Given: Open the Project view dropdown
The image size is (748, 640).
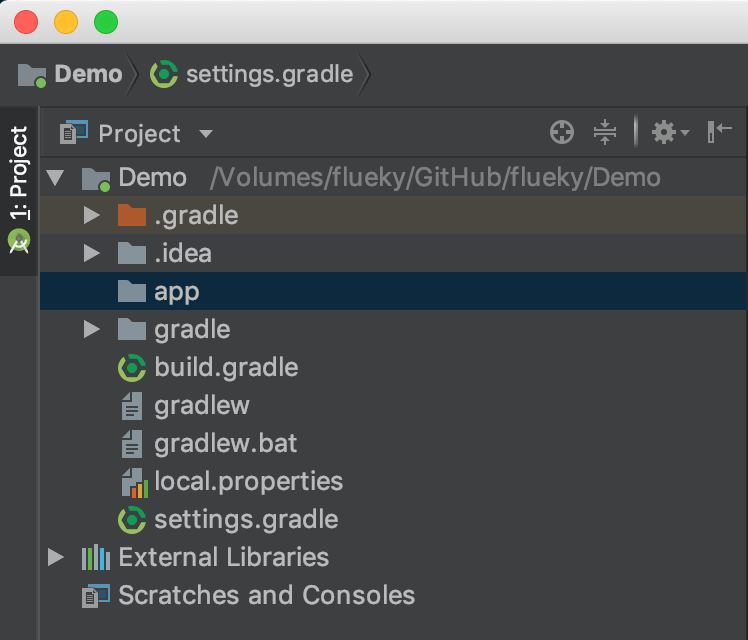Looking at the screenshot, I should click(x=206, y=134).
